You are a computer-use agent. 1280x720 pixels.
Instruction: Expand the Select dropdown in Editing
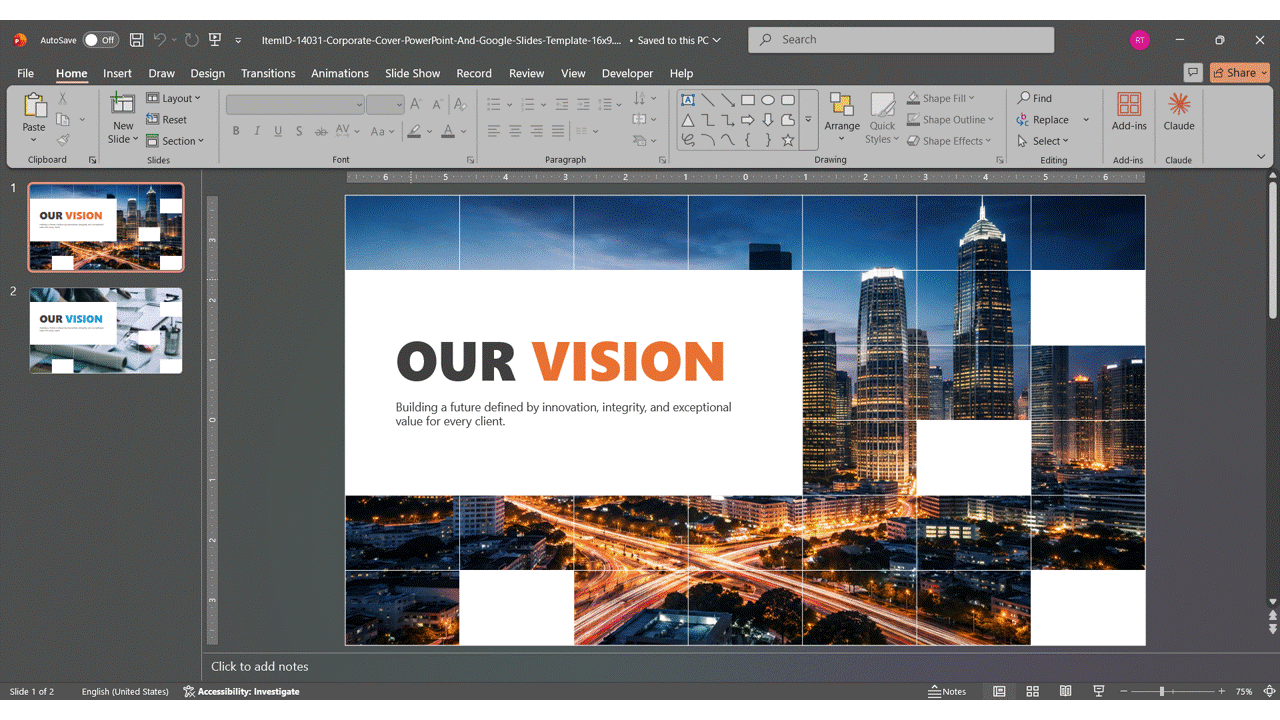coord(1043,141)
